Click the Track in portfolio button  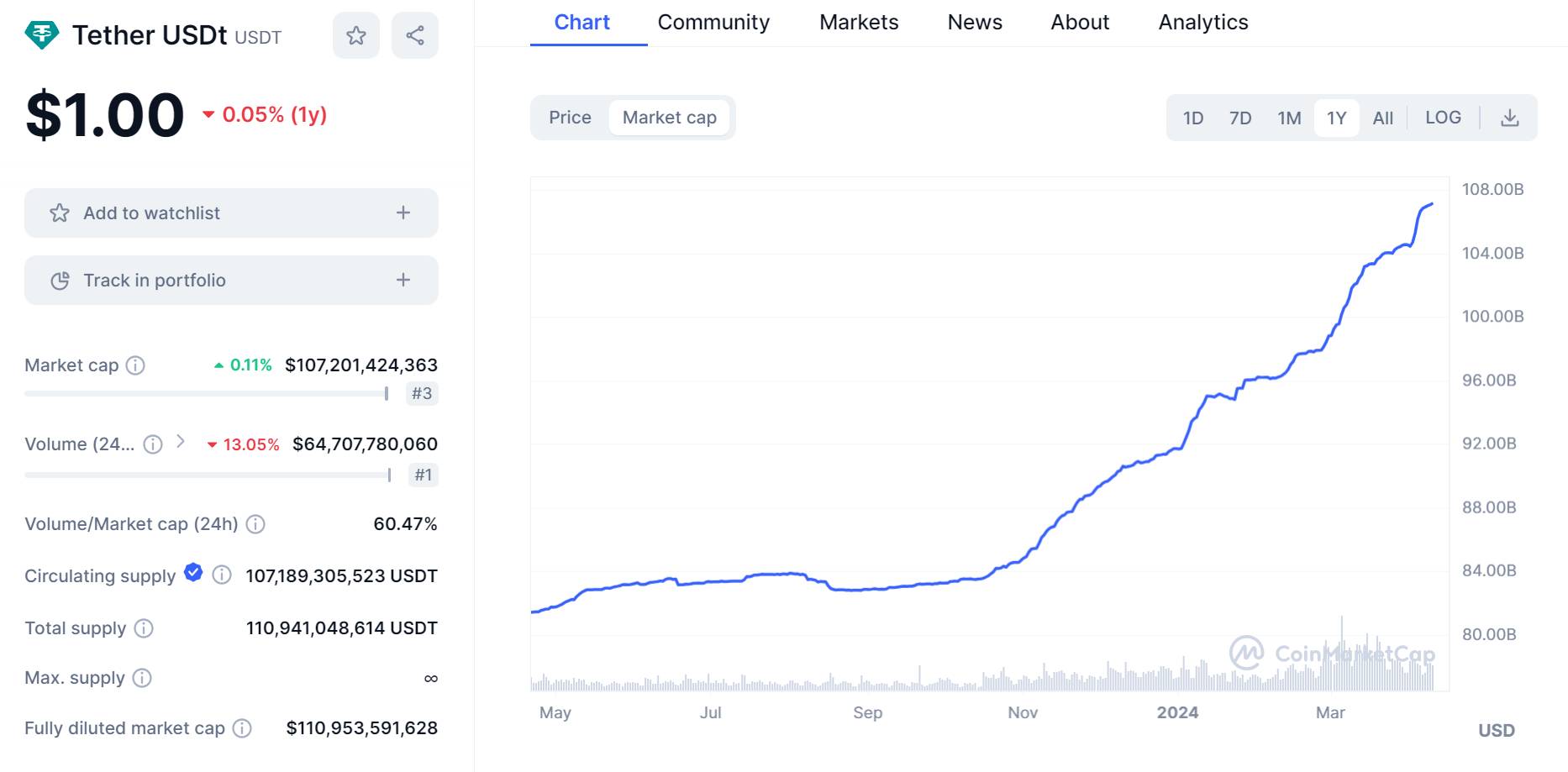coord(231,281)
